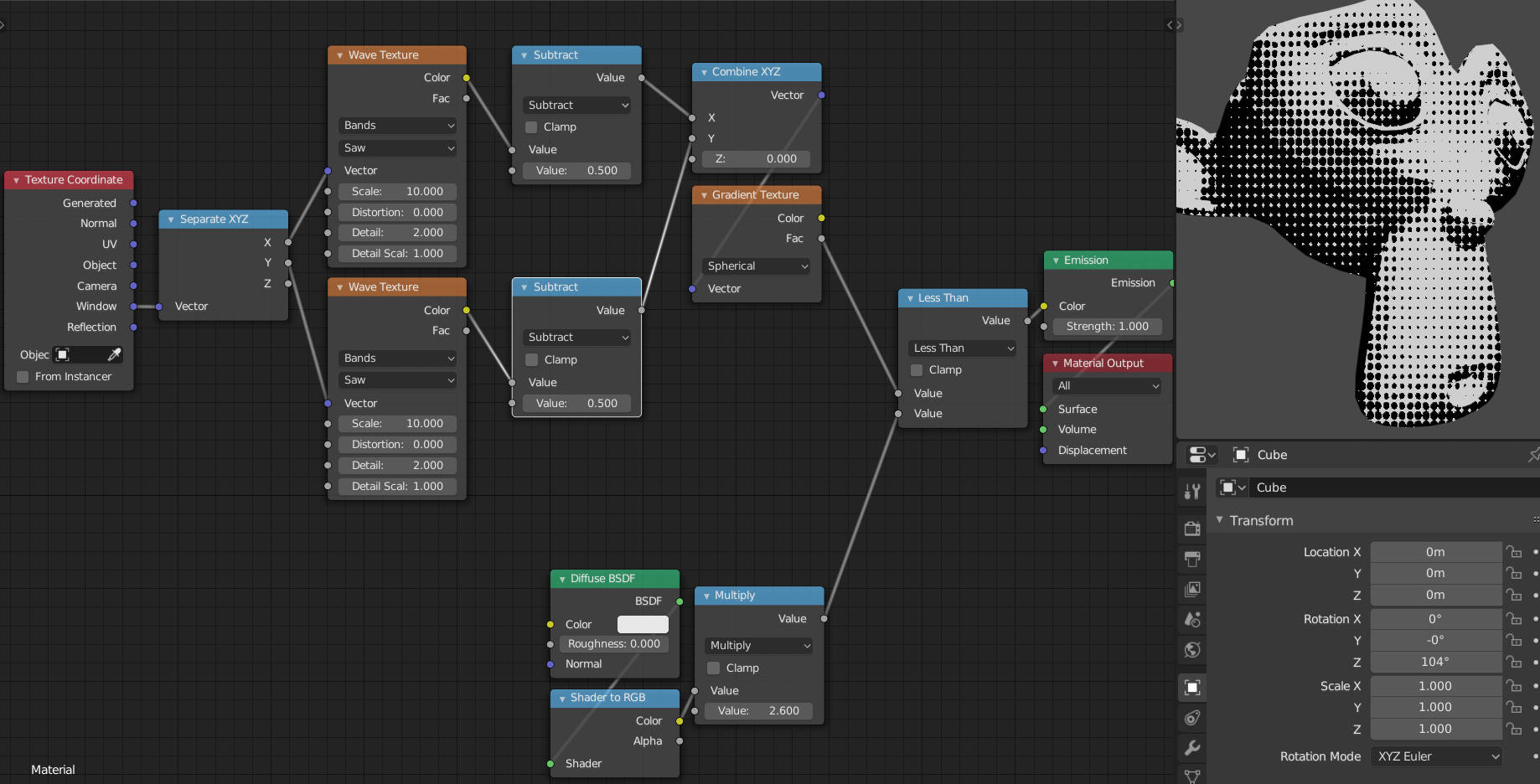Lock the Rotation Z value
Screen dimensions: 1540x784
coord(1514,662)
